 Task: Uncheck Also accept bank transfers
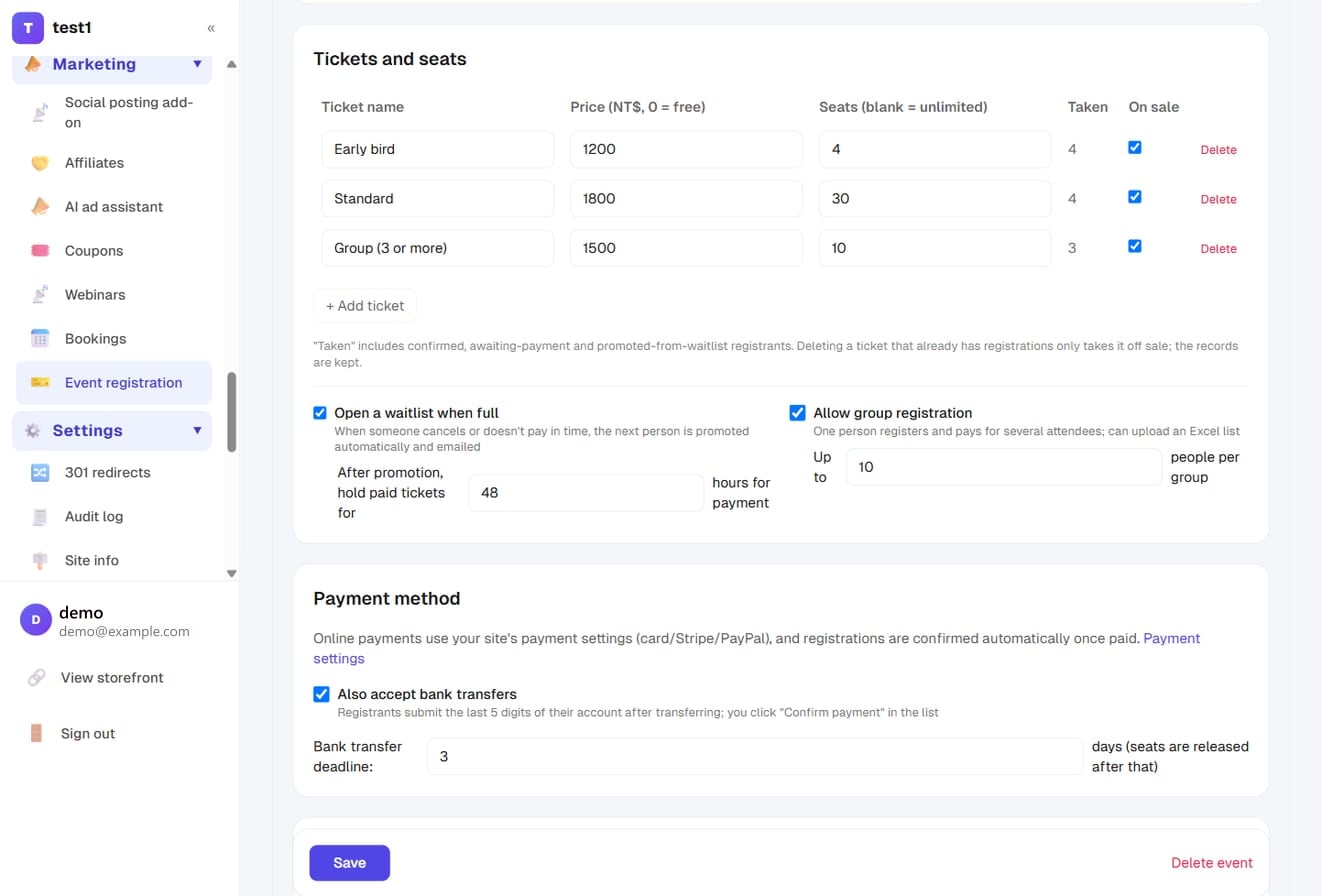(x=322, y=695)
